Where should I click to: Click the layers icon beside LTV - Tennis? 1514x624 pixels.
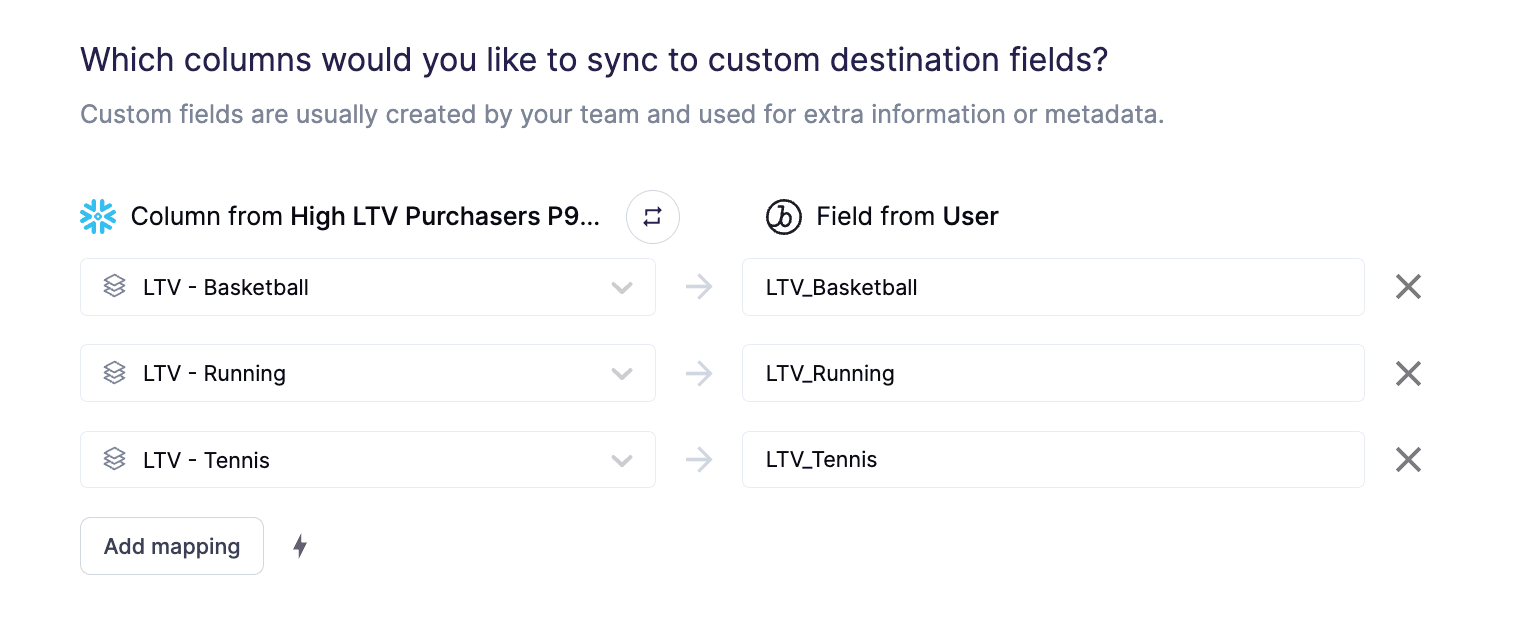point(115,460)
